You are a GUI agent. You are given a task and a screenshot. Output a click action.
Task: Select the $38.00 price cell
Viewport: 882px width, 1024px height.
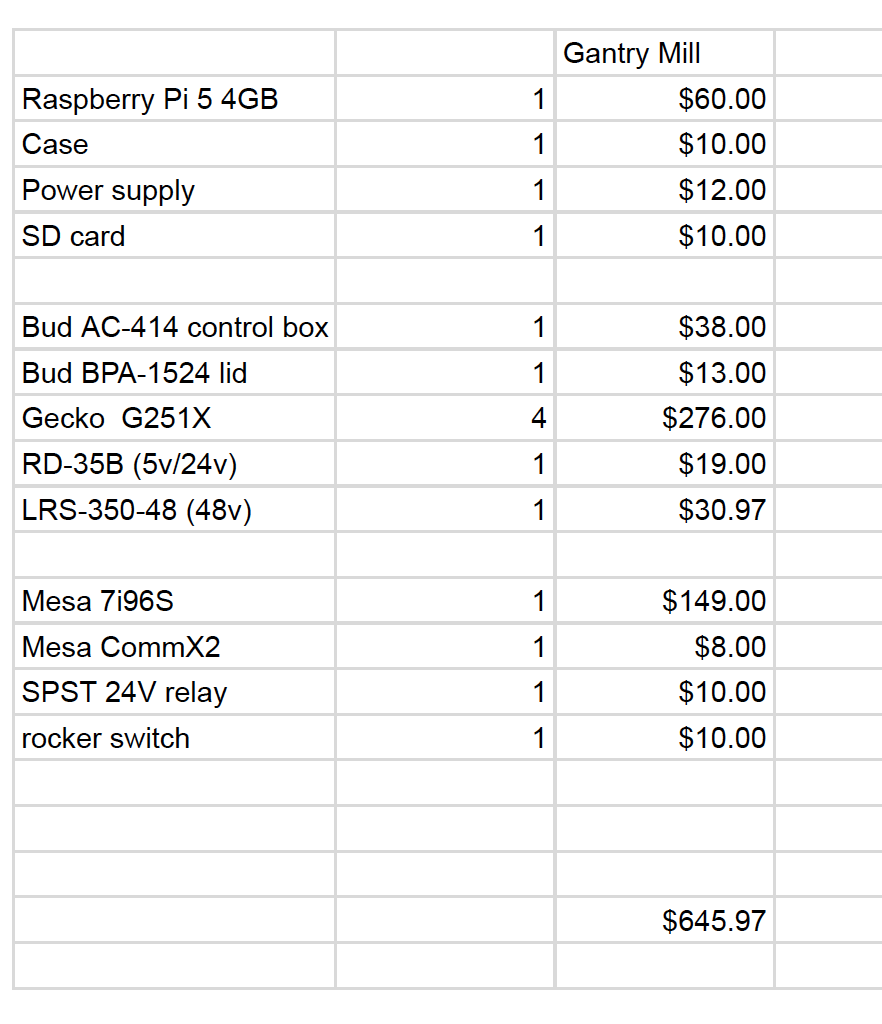click(x=665, y=327)
